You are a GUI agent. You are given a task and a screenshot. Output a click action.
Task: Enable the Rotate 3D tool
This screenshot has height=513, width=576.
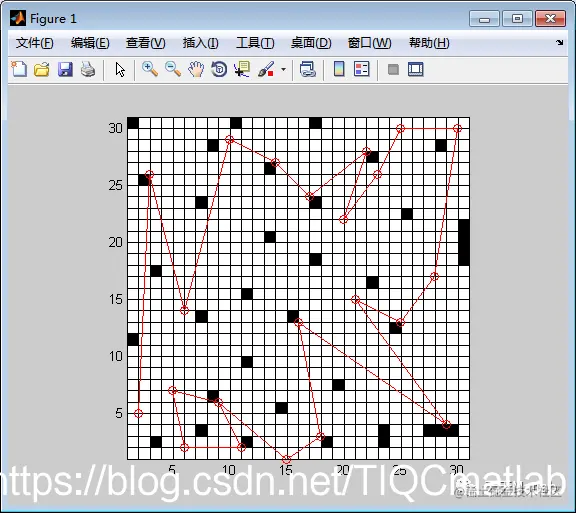pos(219,69)
